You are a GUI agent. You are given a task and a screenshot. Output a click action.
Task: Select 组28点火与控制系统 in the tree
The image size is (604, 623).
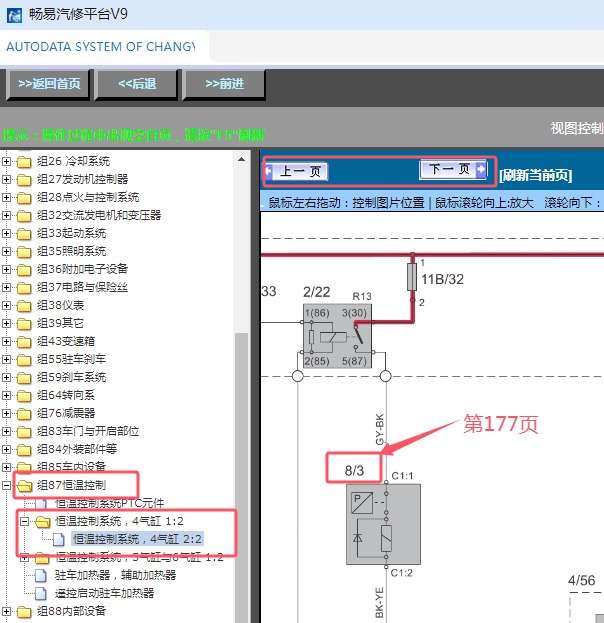pos(88,197)
